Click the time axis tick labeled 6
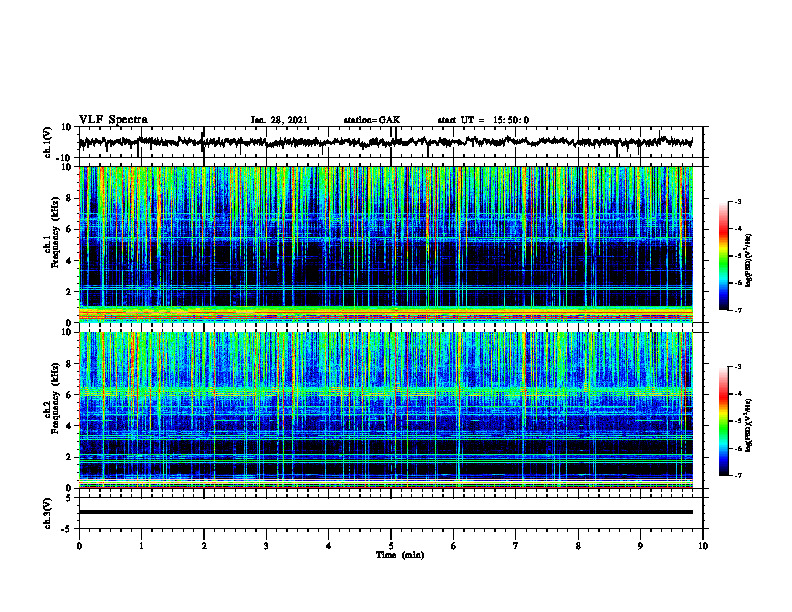The height and width of the screenshot is (612, 792). 453,546
